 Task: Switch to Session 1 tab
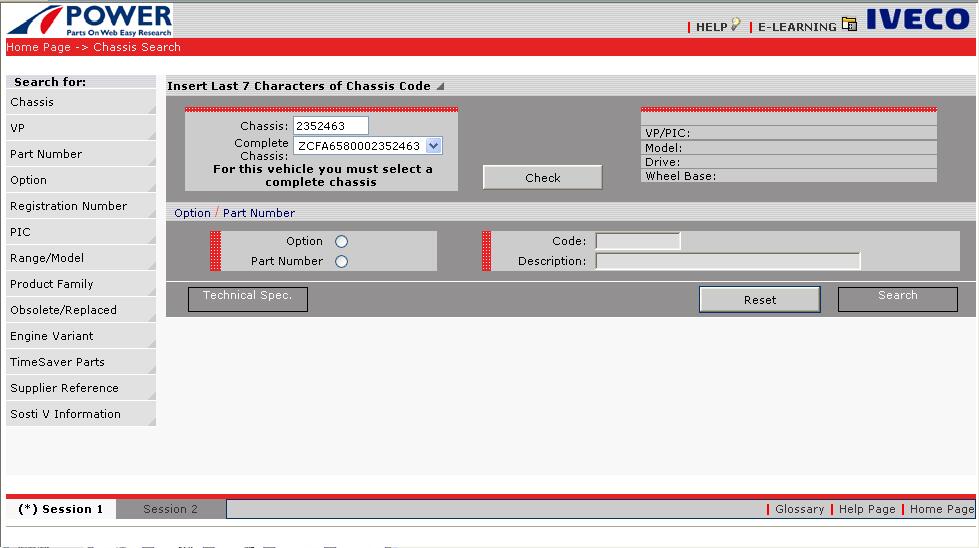(61, 509)
